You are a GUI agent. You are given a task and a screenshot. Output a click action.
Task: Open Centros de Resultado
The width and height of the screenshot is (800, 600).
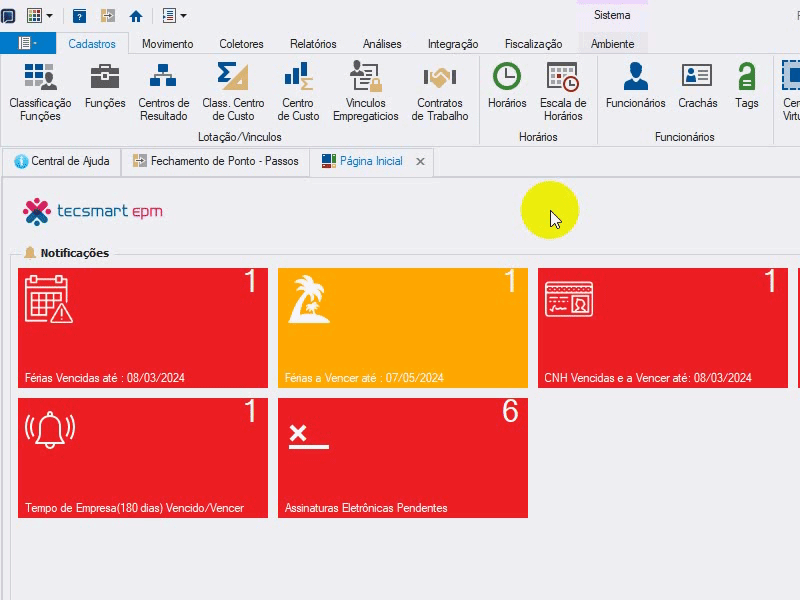tap(163, 92)
